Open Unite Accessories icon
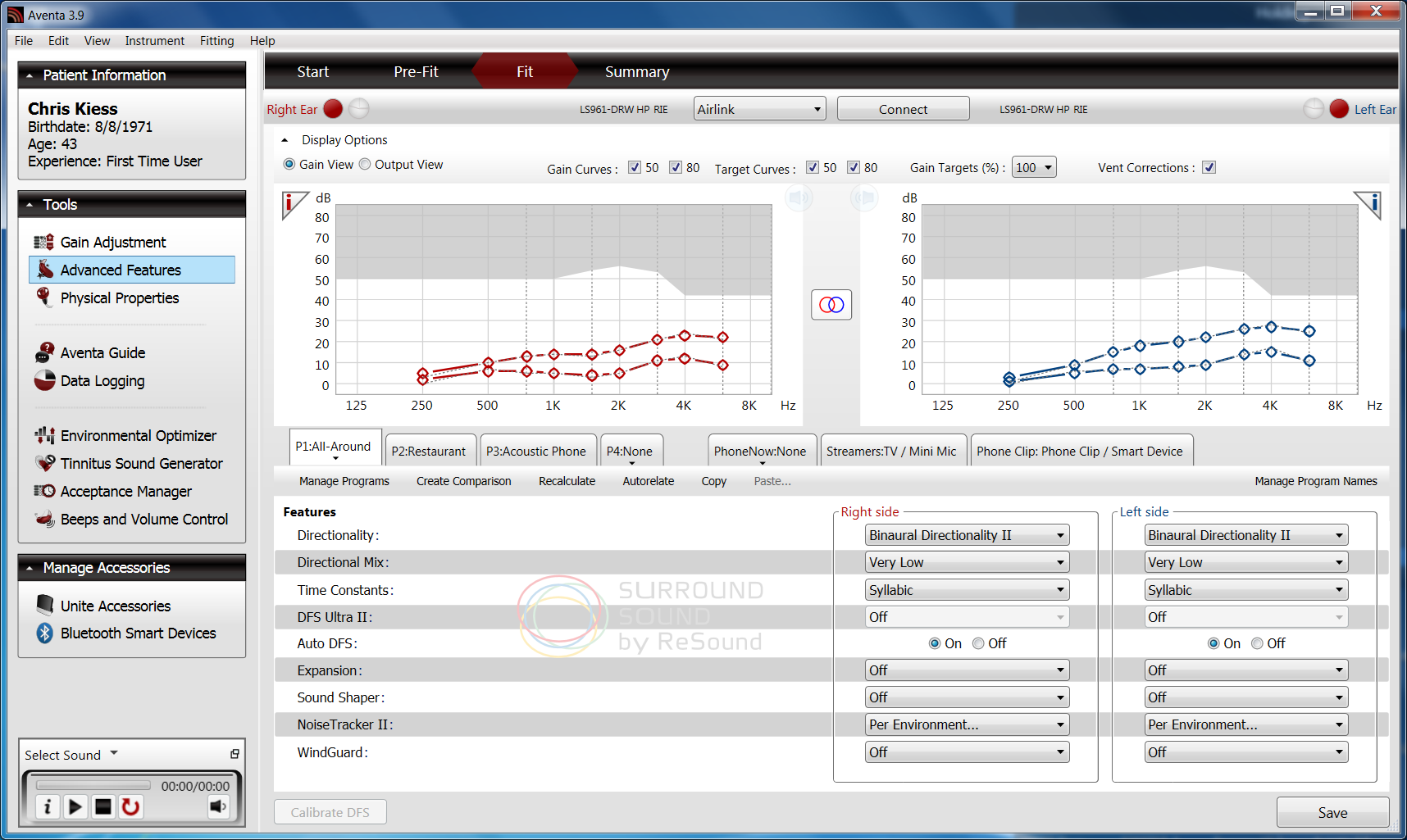Image resolution: width=1407 pixels, height=840 pixels. point(44,606)
